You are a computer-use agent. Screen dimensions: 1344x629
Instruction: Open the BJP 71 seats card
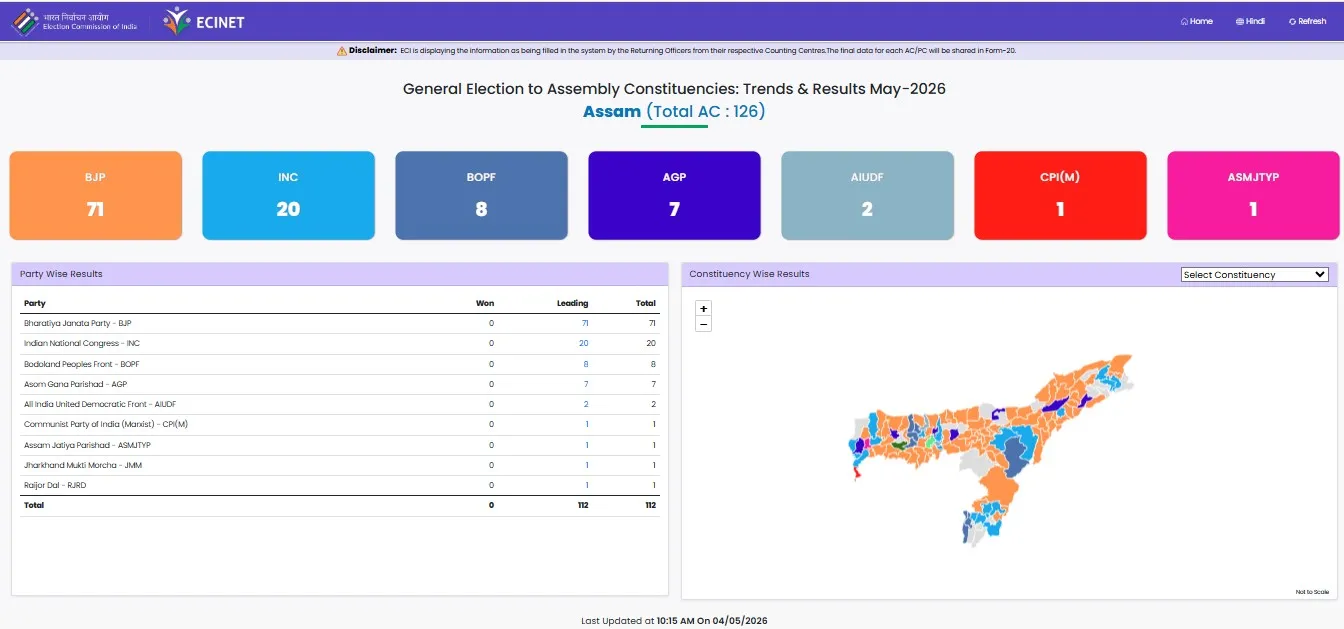96,196
